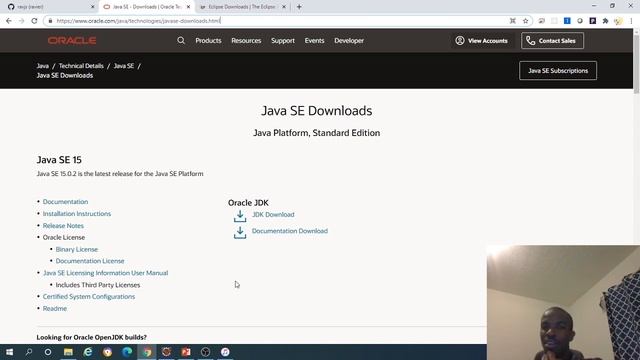Go back with the browser back arrow
The image size is (640, 360).
9,21
